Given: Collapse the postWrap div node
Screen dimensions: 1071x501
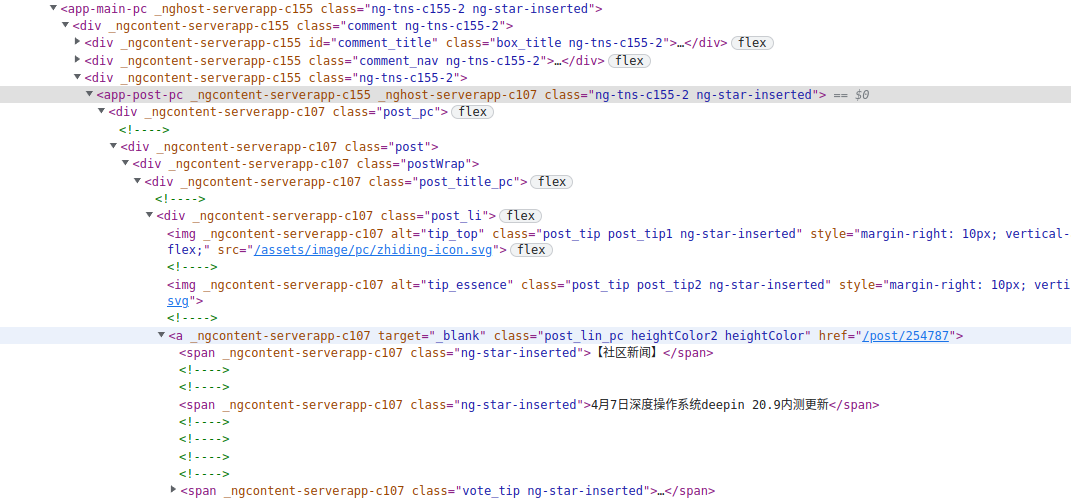Looking at the screenshot, I should (x=126, y=163).
